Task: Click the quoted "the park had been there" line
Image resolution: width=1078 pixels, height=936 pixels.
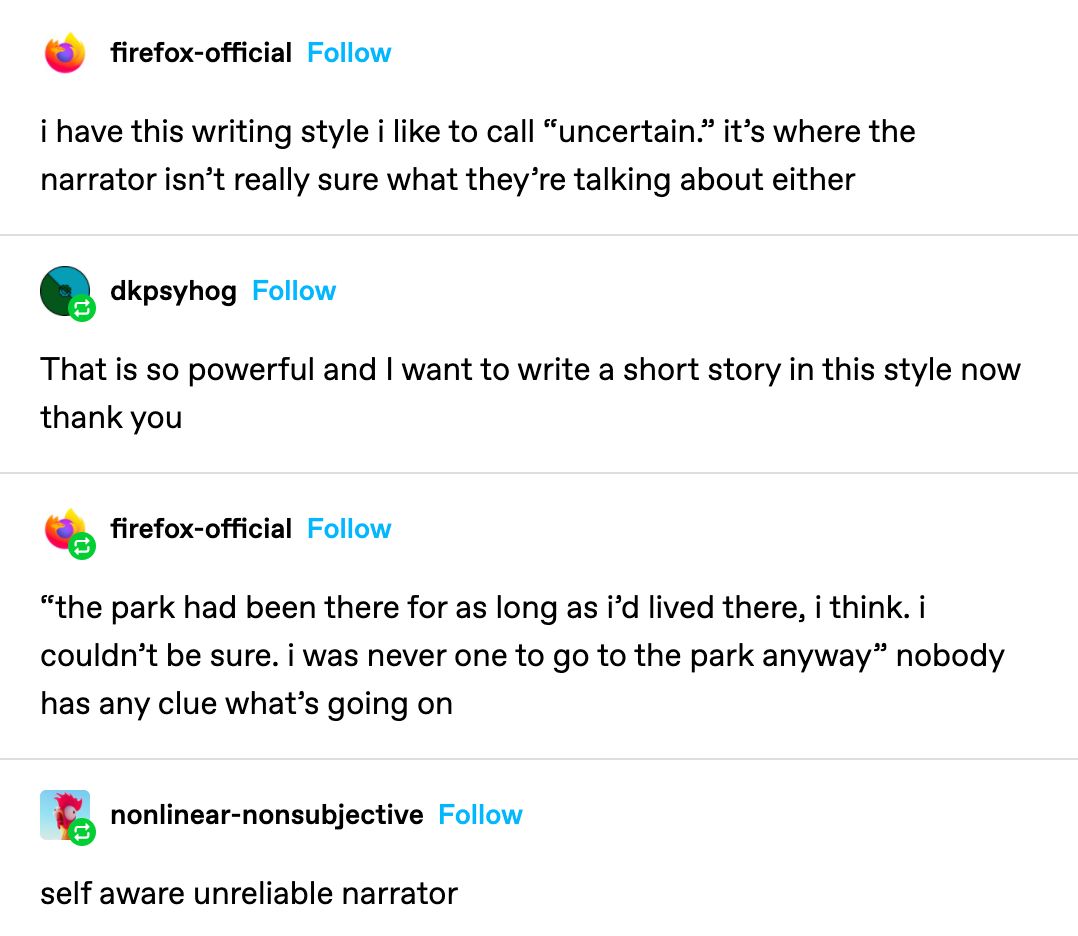Action: [x=488, y=607]
